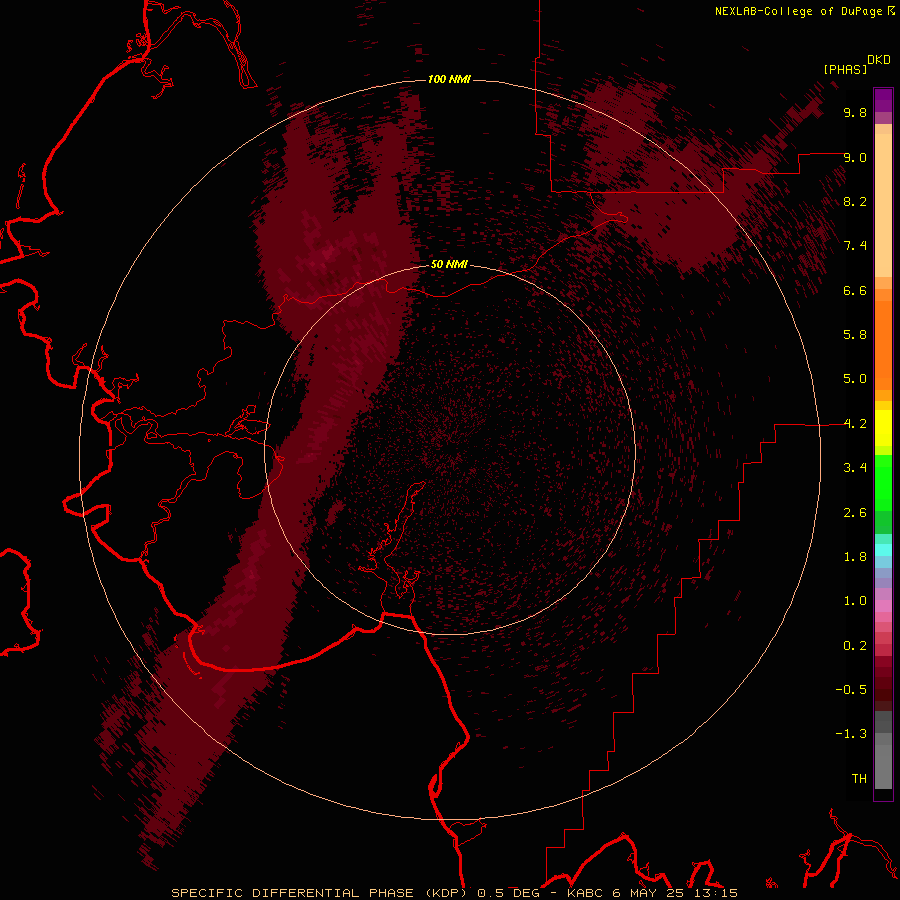The image size is (900, 900).
Task: Click the -1.3 legend value
Action: (851, 734)
